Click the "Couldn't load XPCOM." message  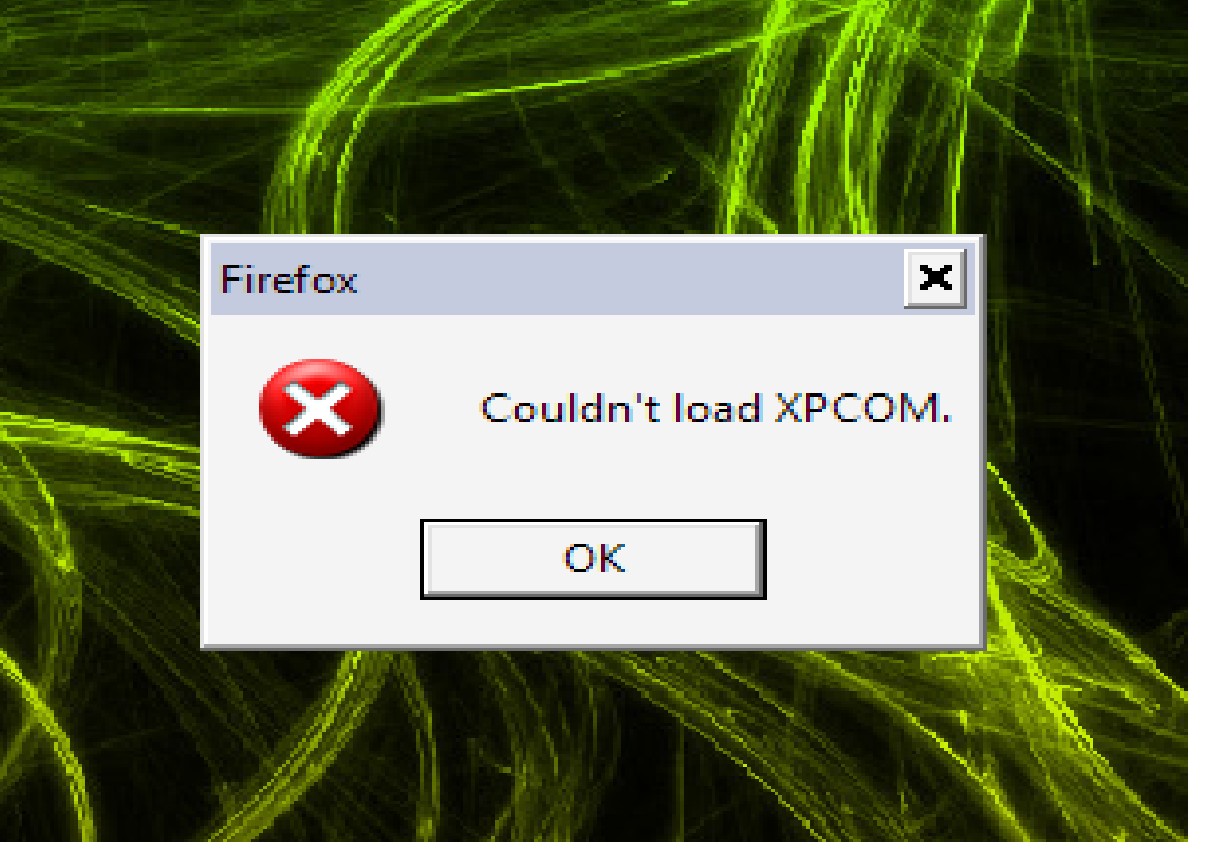click(714, 408)
